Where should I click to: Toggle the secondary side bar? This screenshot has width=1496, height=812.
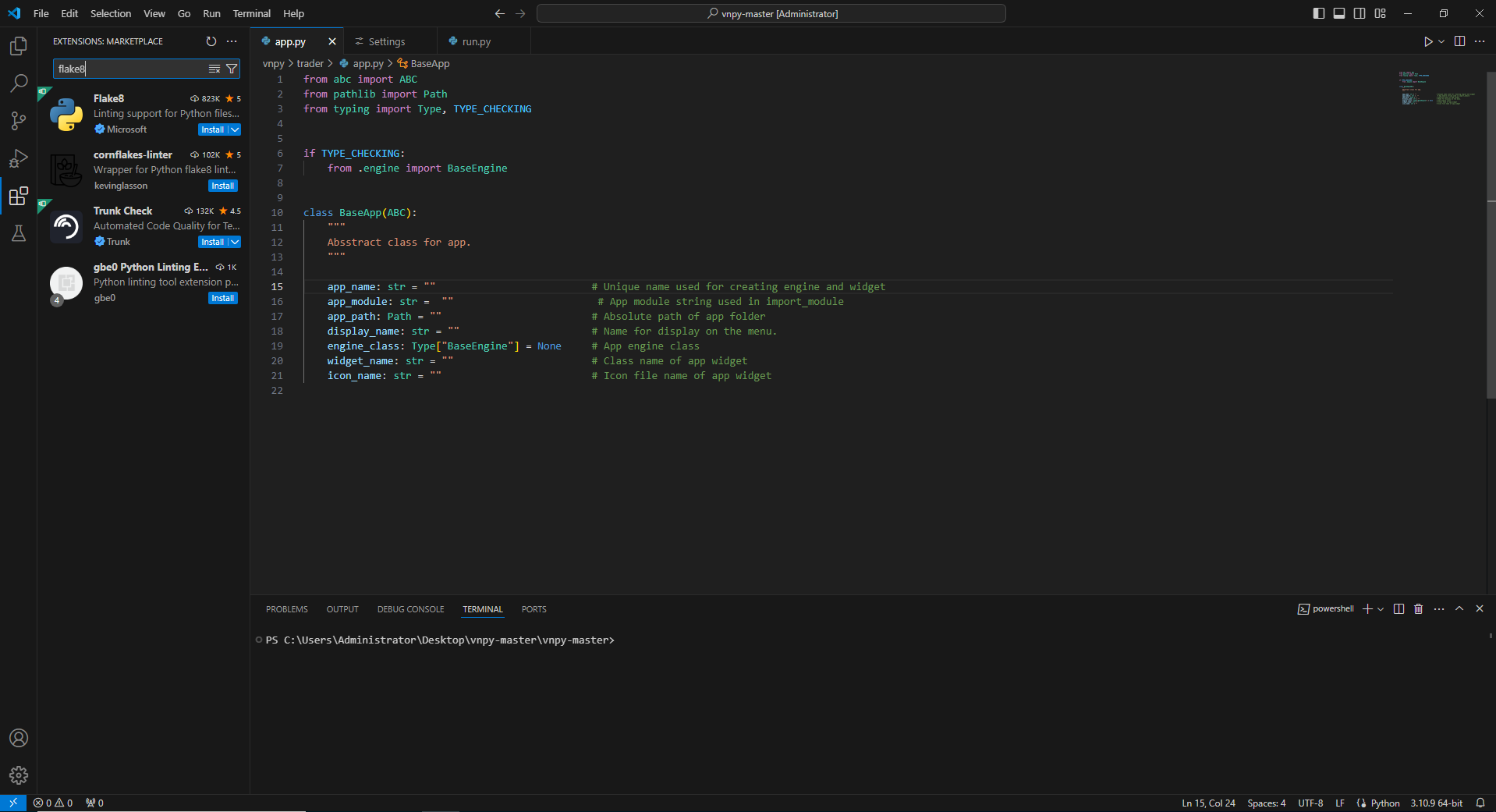tap(1360, 13)
